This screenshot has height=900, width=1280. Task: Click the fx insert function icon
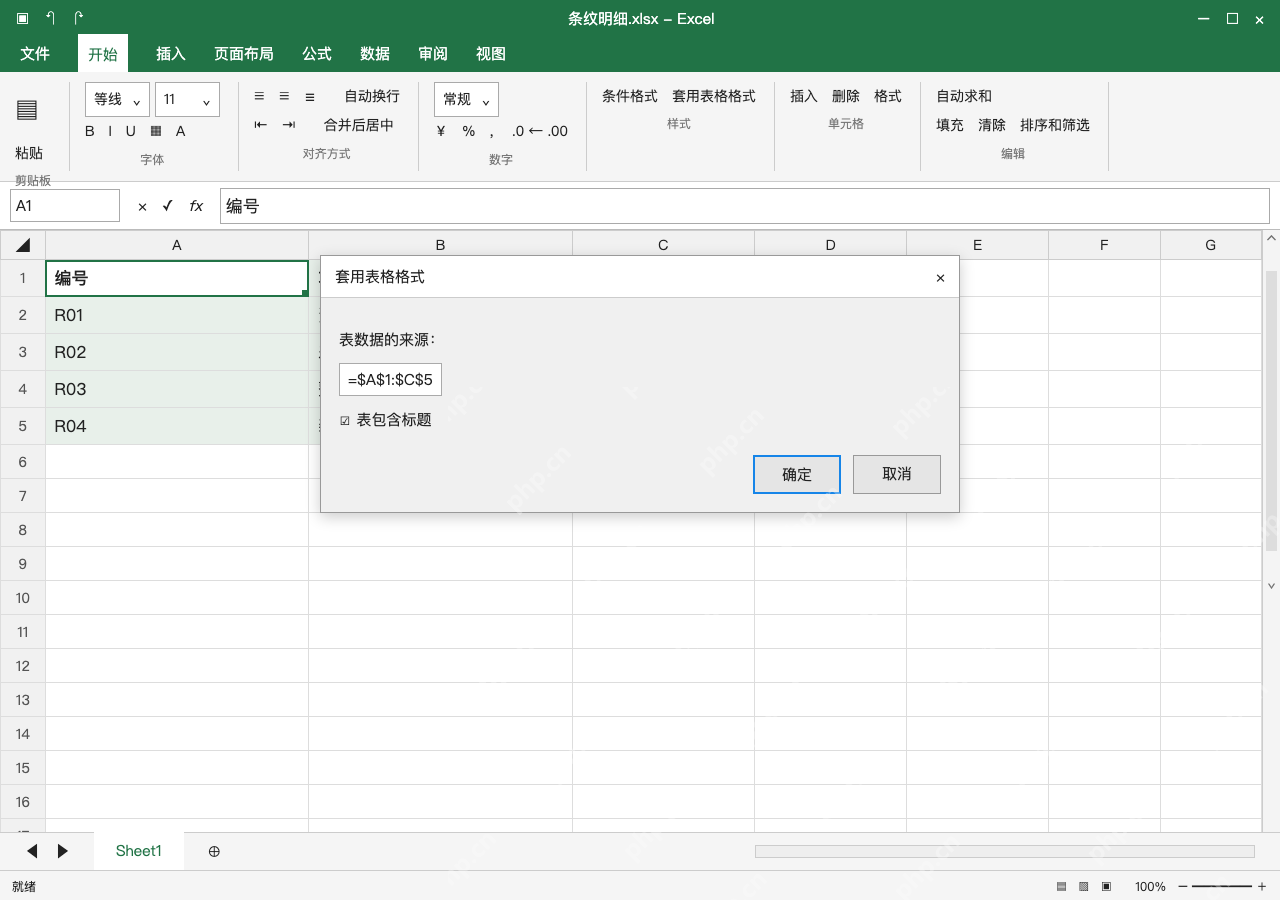point(196,206)
